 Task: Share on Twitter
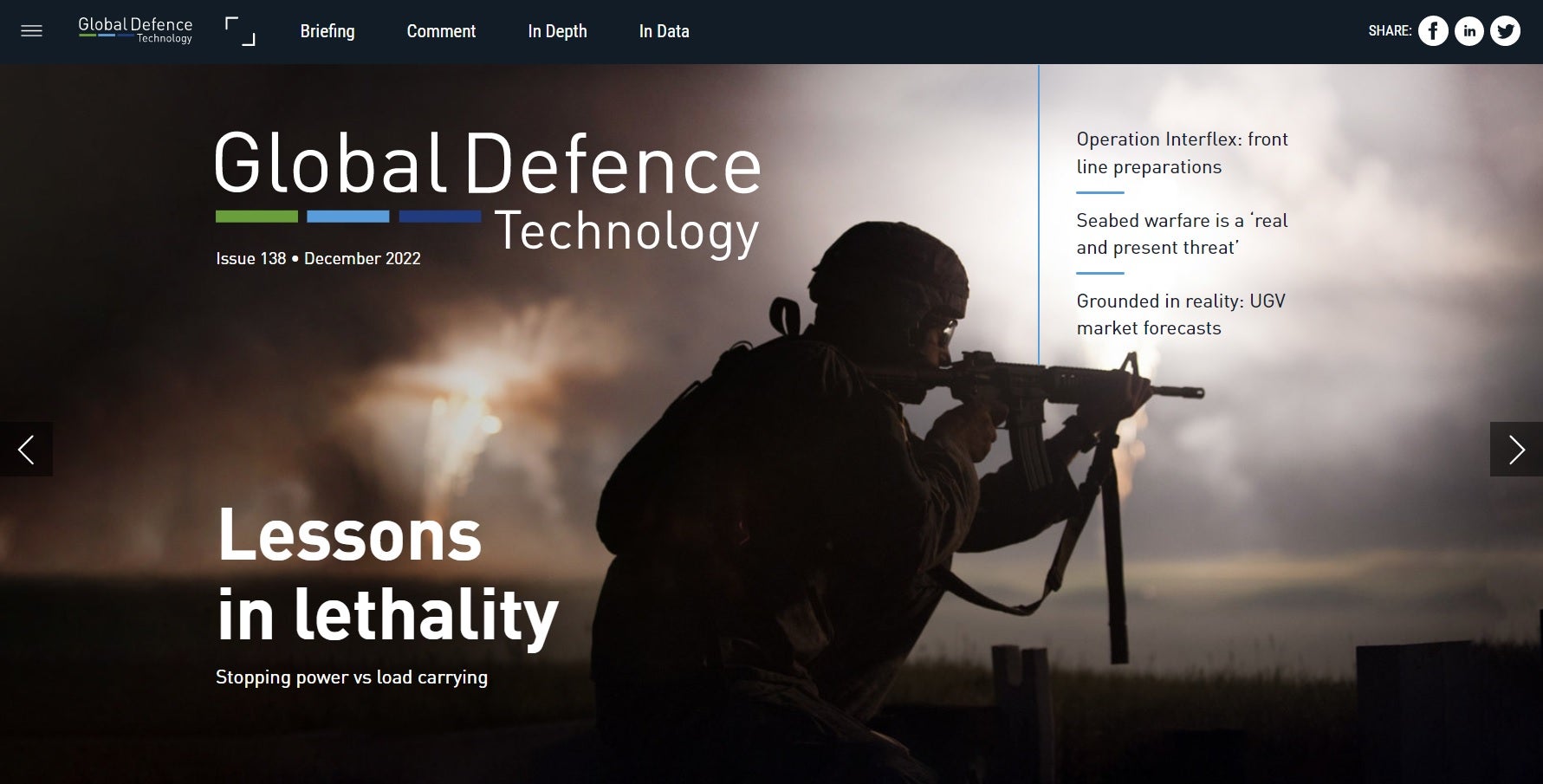[1505, 31]
